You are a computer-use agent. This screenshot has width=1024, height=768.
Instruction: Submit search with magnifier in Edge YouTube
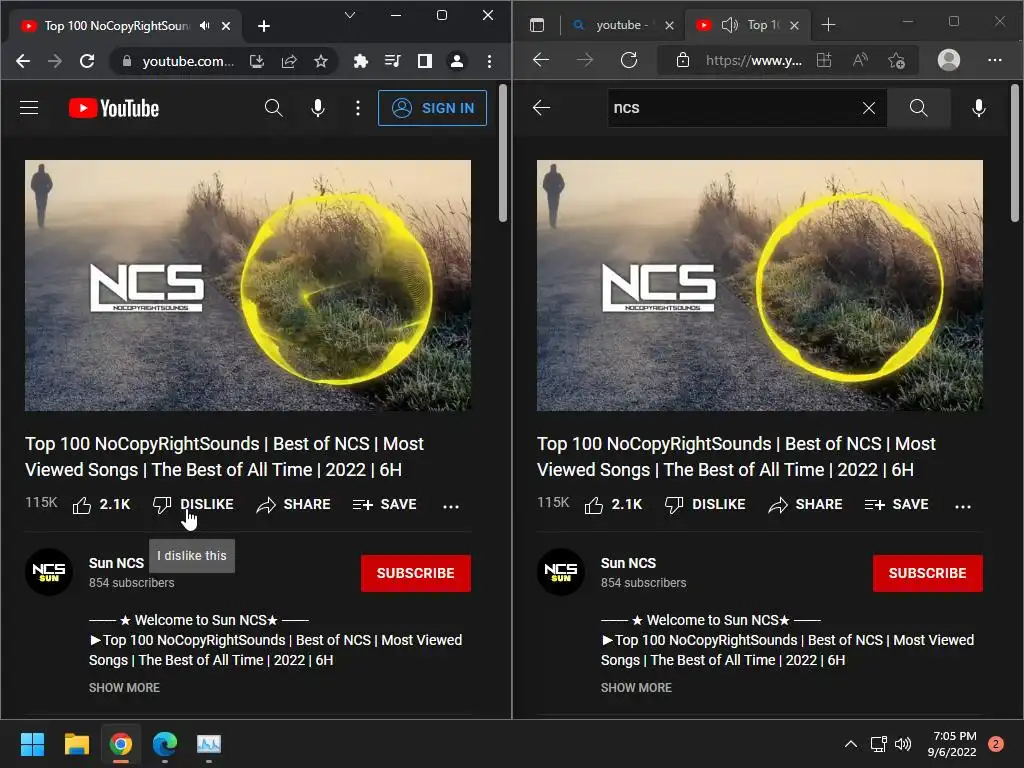918,108
